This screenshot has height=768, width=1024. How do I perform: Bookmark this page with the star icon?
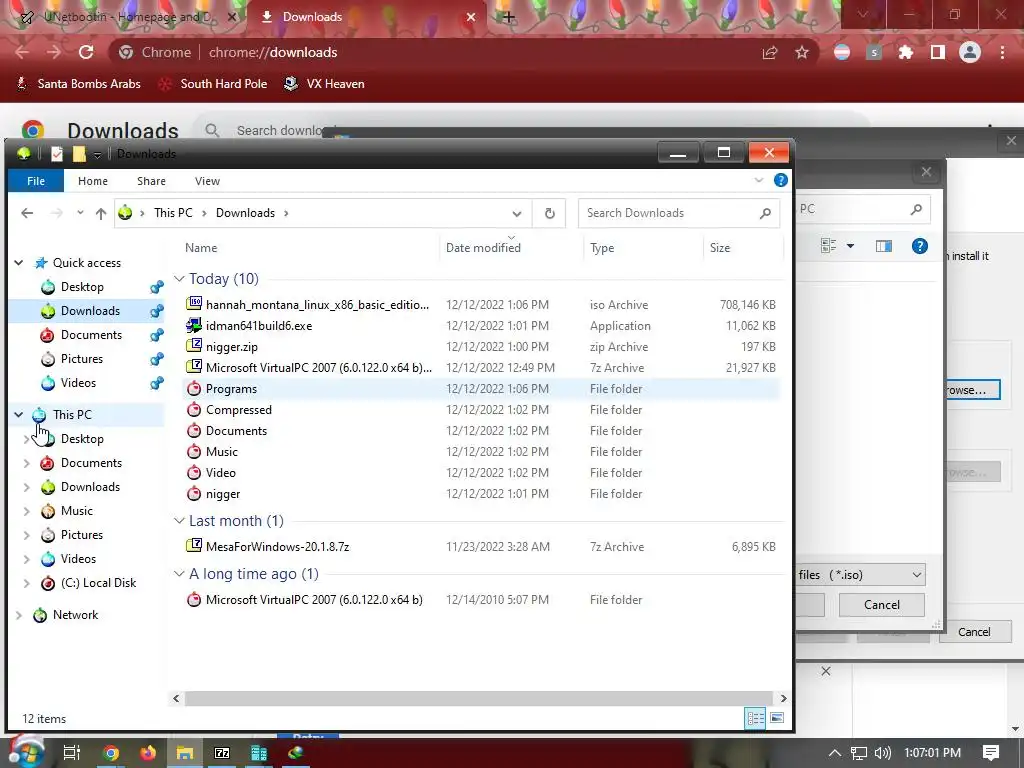(x=802, y=52)
